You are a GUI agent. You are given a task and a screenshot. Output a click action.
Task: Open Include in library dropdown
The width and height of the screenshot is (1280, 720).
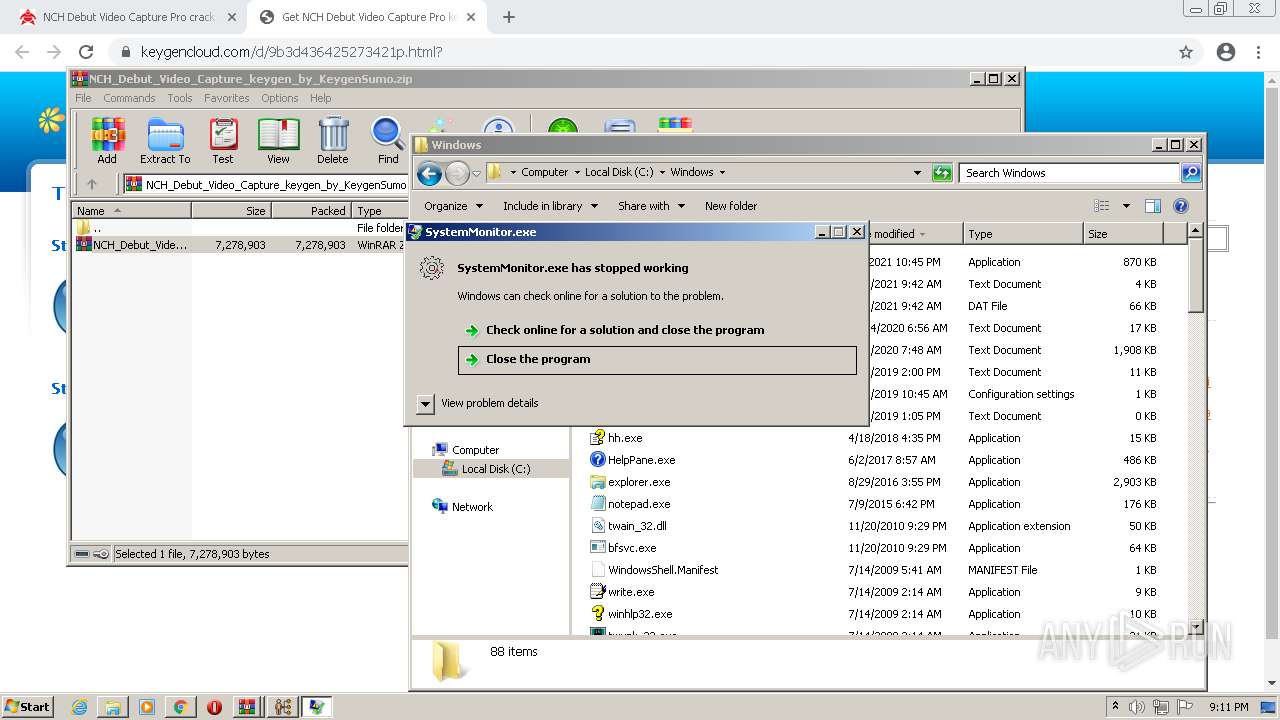click(x=550, y=206)
